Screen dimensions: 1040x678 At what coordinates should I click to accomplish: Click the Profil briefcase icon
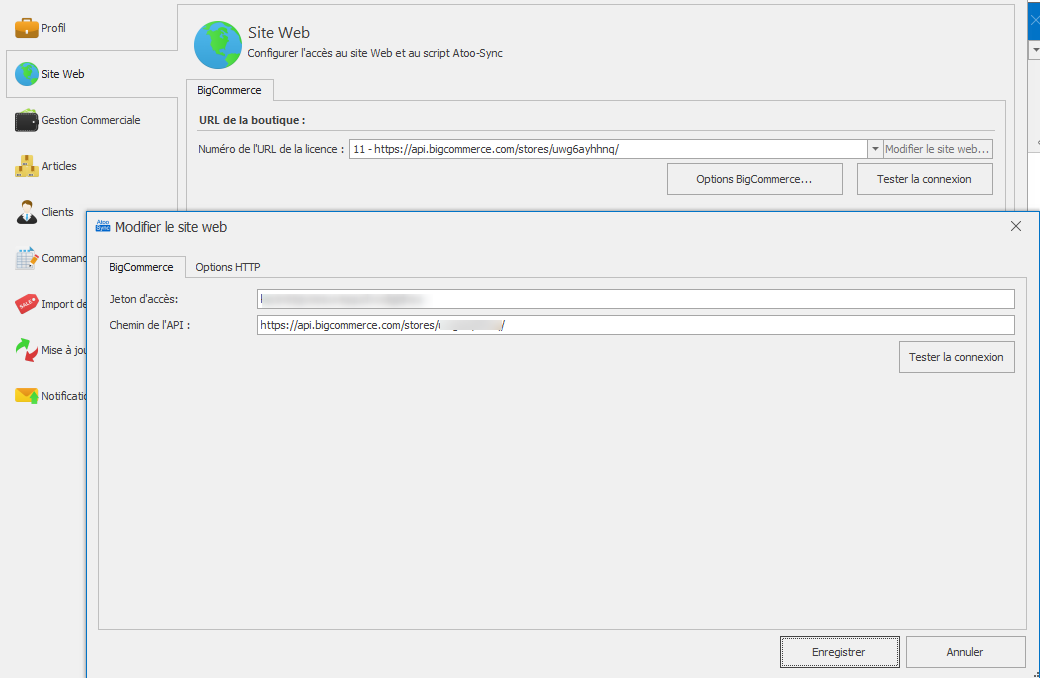tap(27, 28)
